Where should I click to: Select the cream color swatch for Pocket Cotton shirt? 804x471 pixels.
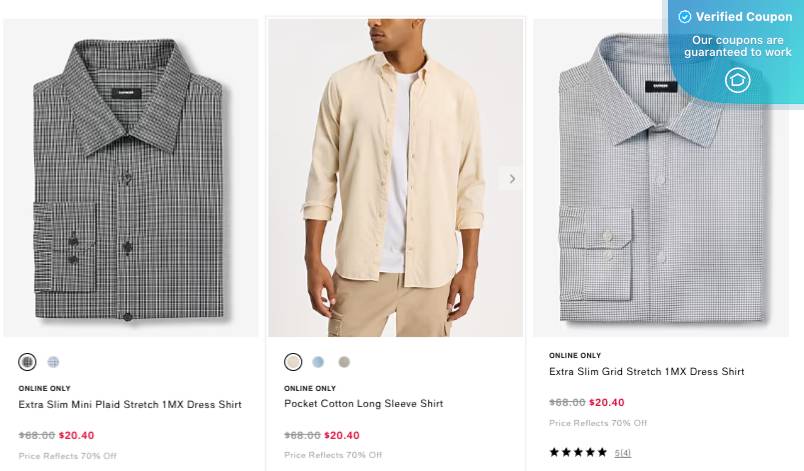[x=293, y=362]
